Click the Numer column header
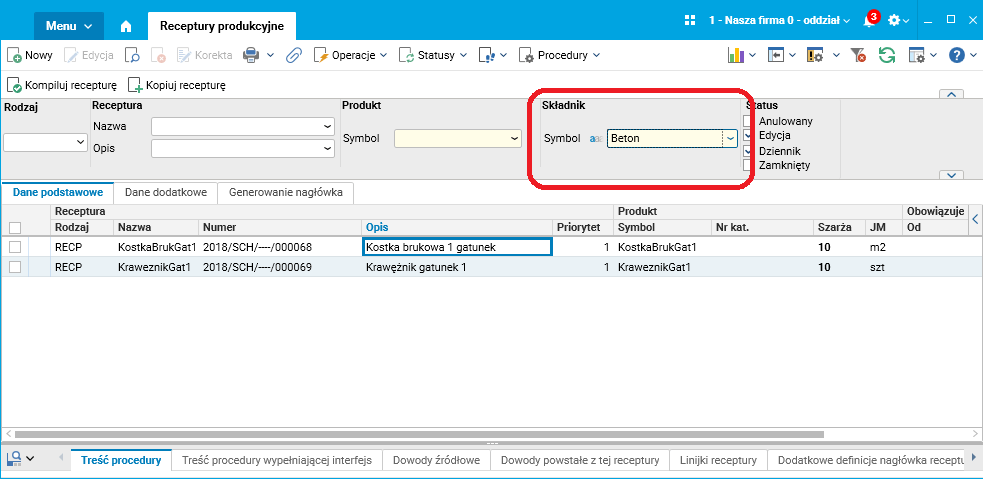This screenshot has width=983, height=479. point(280,227)
